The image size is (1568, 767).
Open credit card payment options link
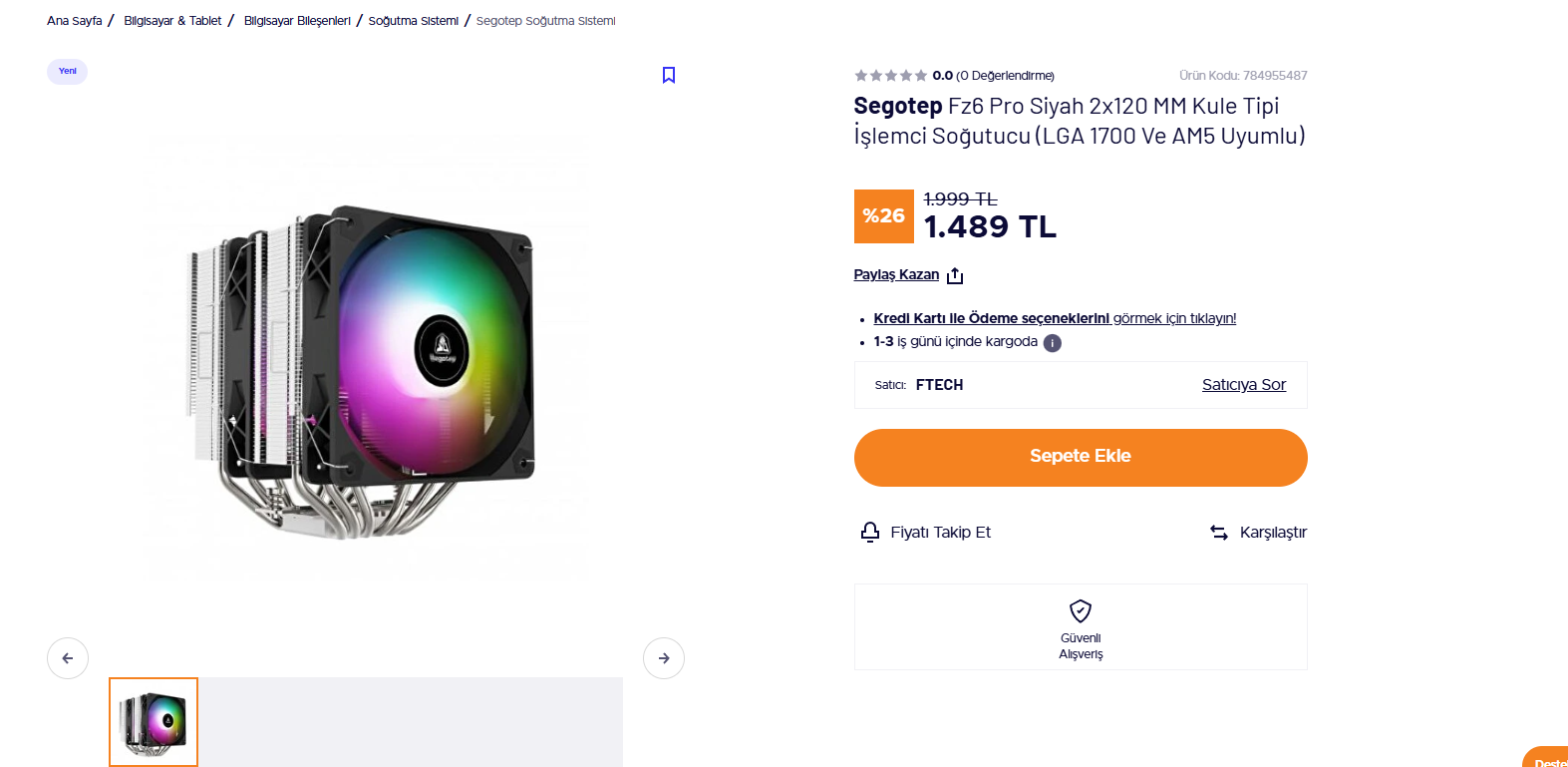coord(991,318)
